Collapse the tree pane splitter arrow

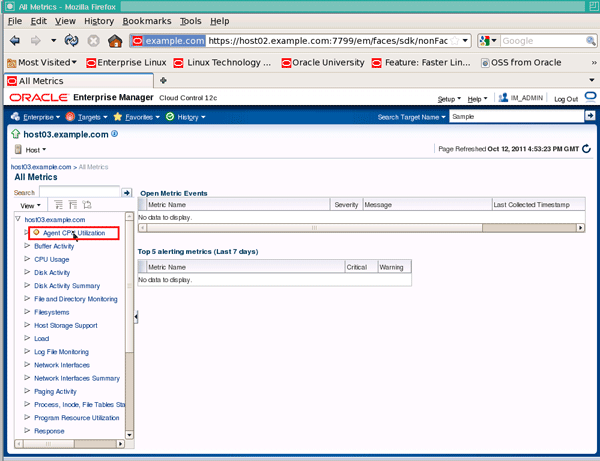pyautogui.click(x=136, y=317)
